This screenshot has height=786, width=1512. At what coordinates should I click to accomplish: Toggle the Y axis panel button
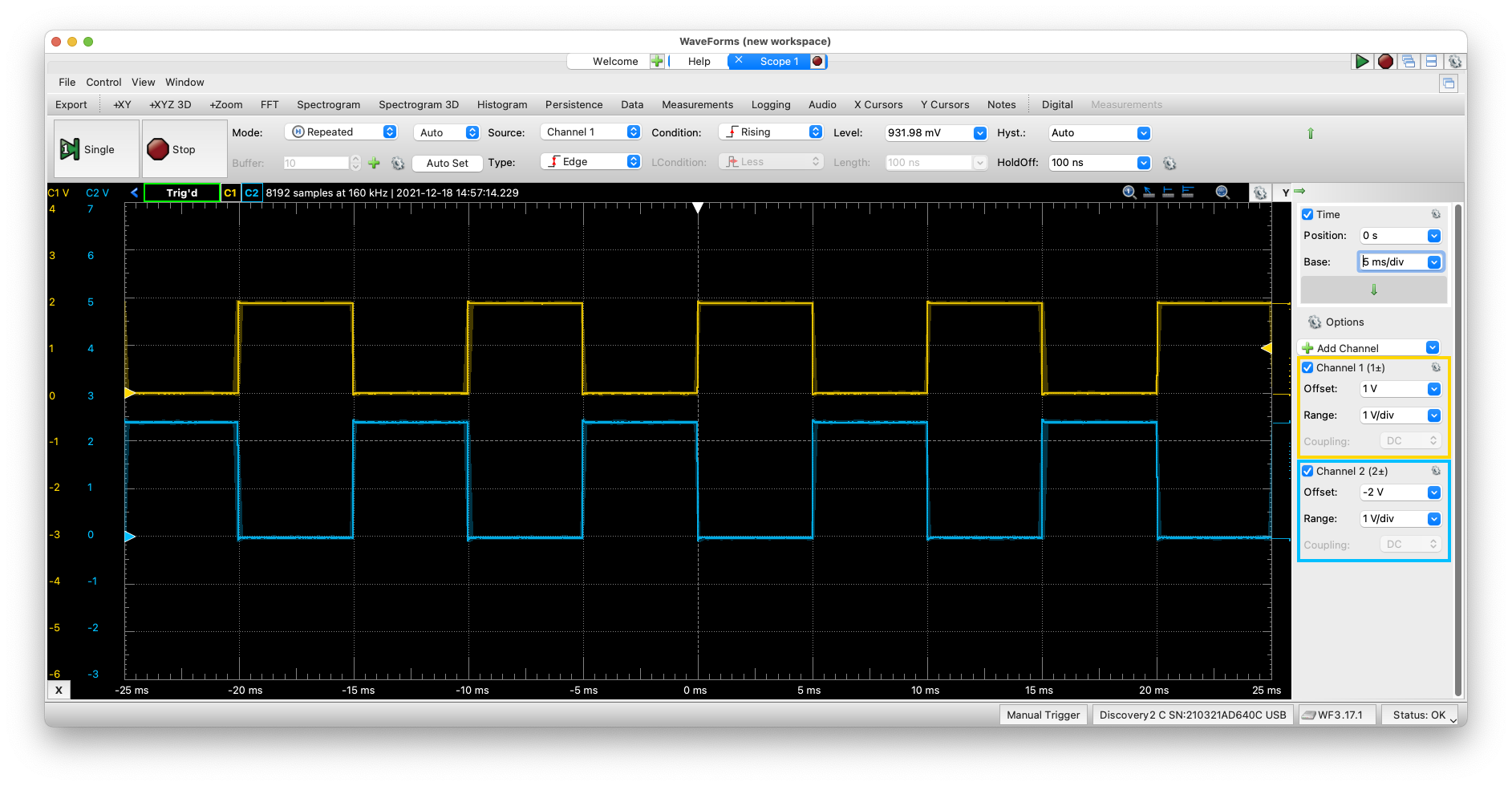pos(1286,192)
